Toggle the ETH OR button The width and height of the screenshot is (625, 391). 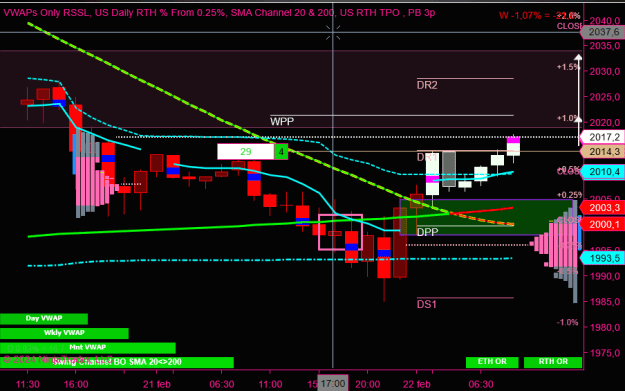pyautogui.click(x=492, y=362)
